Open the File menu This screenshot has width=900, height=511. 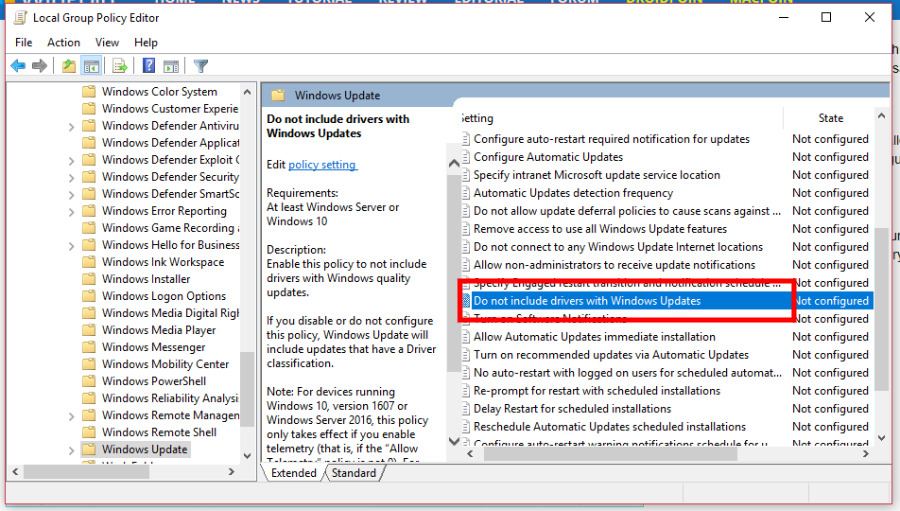click(24, 42)
